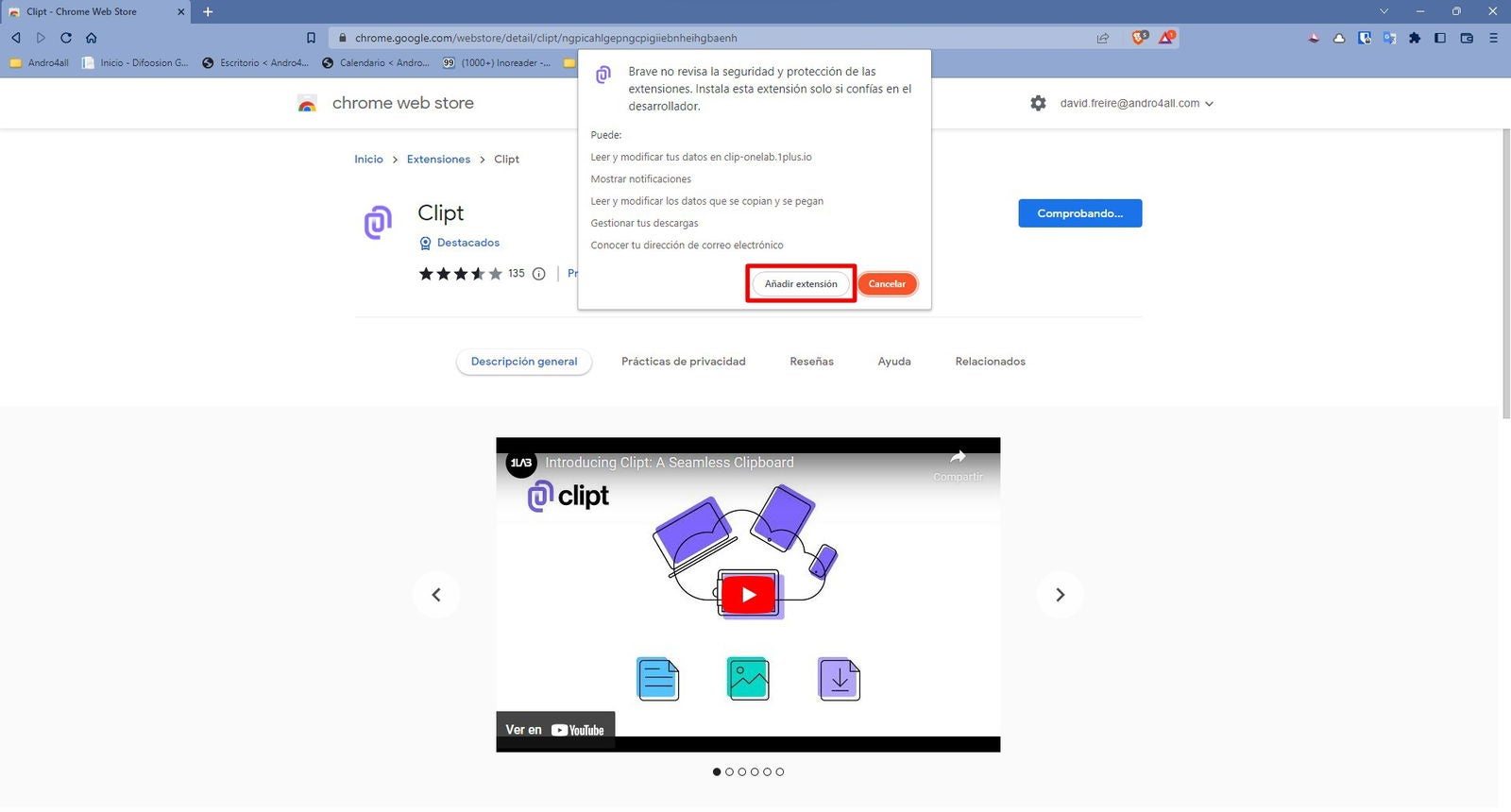Open Chrome Web Store settings gear

1038,103
